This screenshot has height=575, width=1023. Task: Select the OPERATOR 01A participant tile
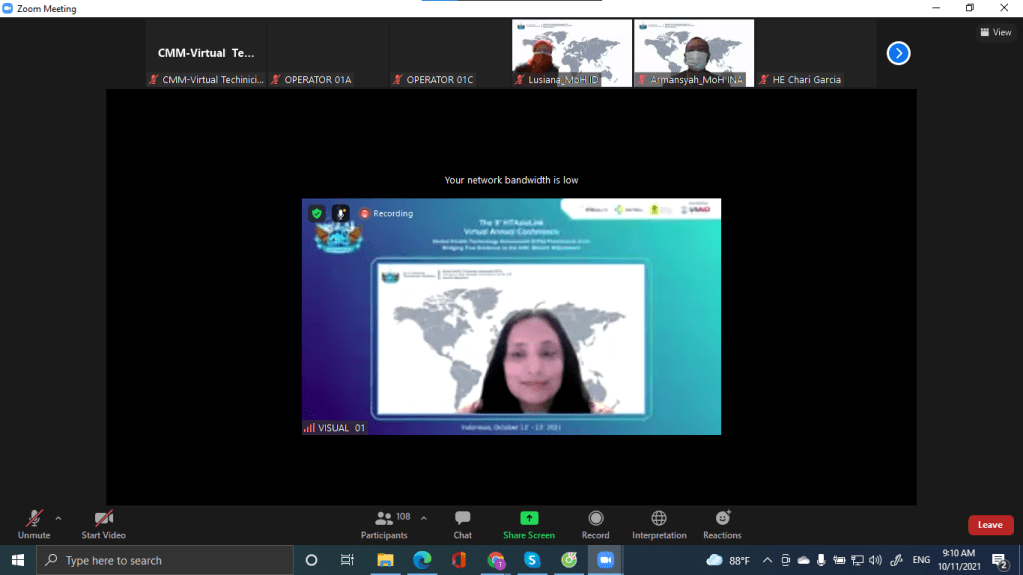(x=328, y=53)
